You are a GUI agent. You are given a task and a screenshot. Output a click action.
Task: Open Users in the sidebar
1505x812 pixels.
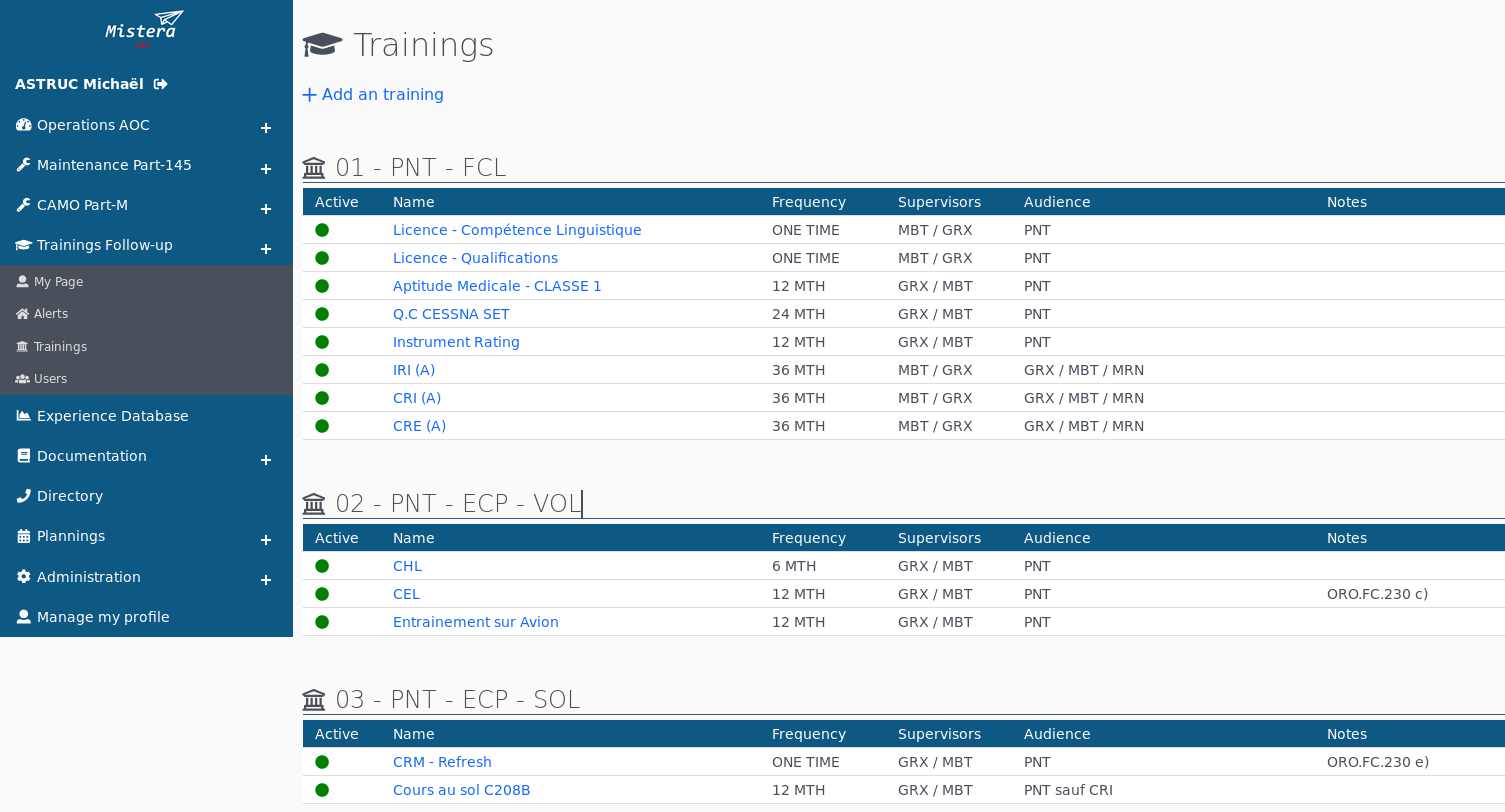[x=50, y=379]
